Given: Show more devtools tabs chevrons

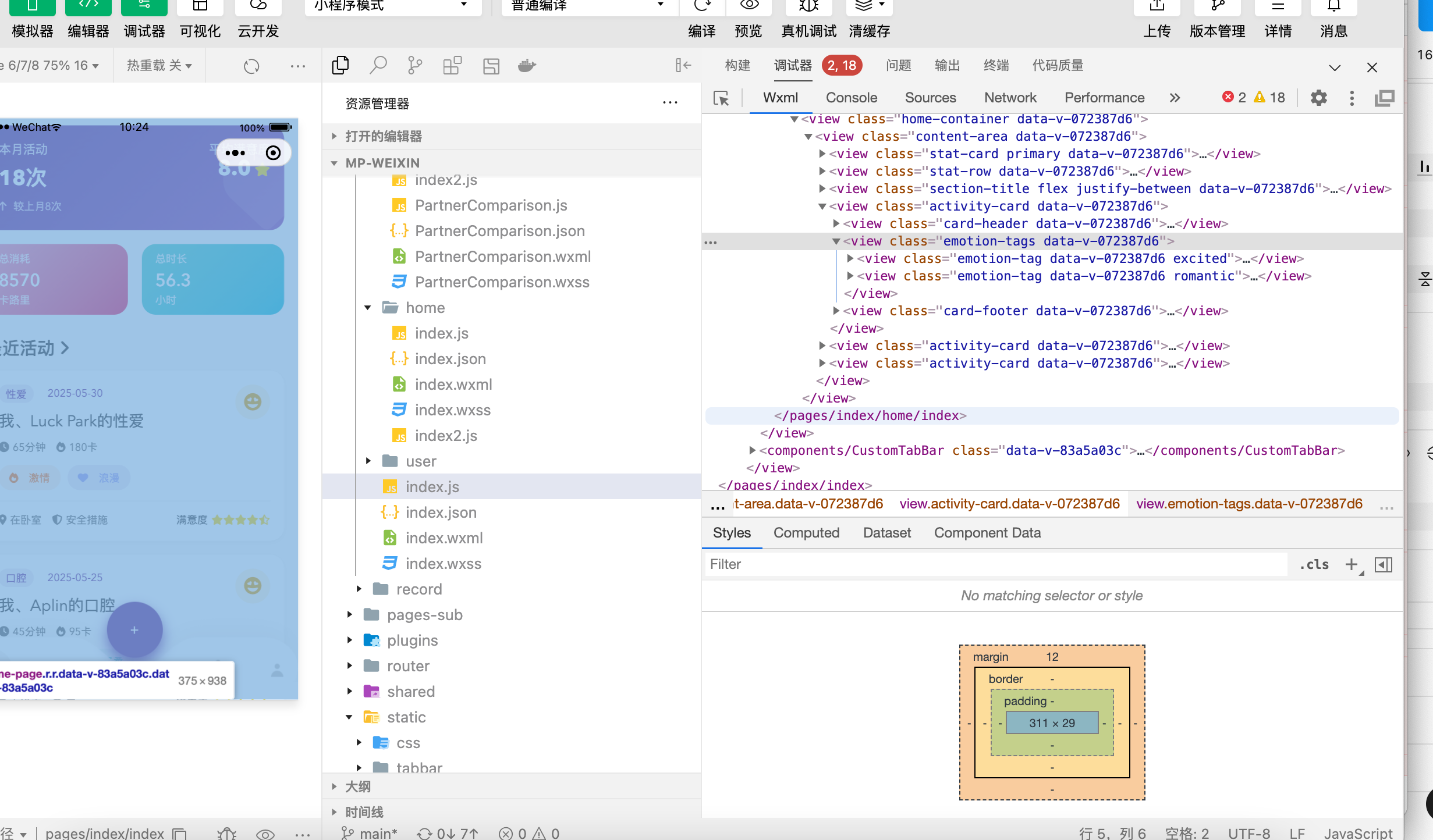Looking at the screenshot, I should [1175, 98].
